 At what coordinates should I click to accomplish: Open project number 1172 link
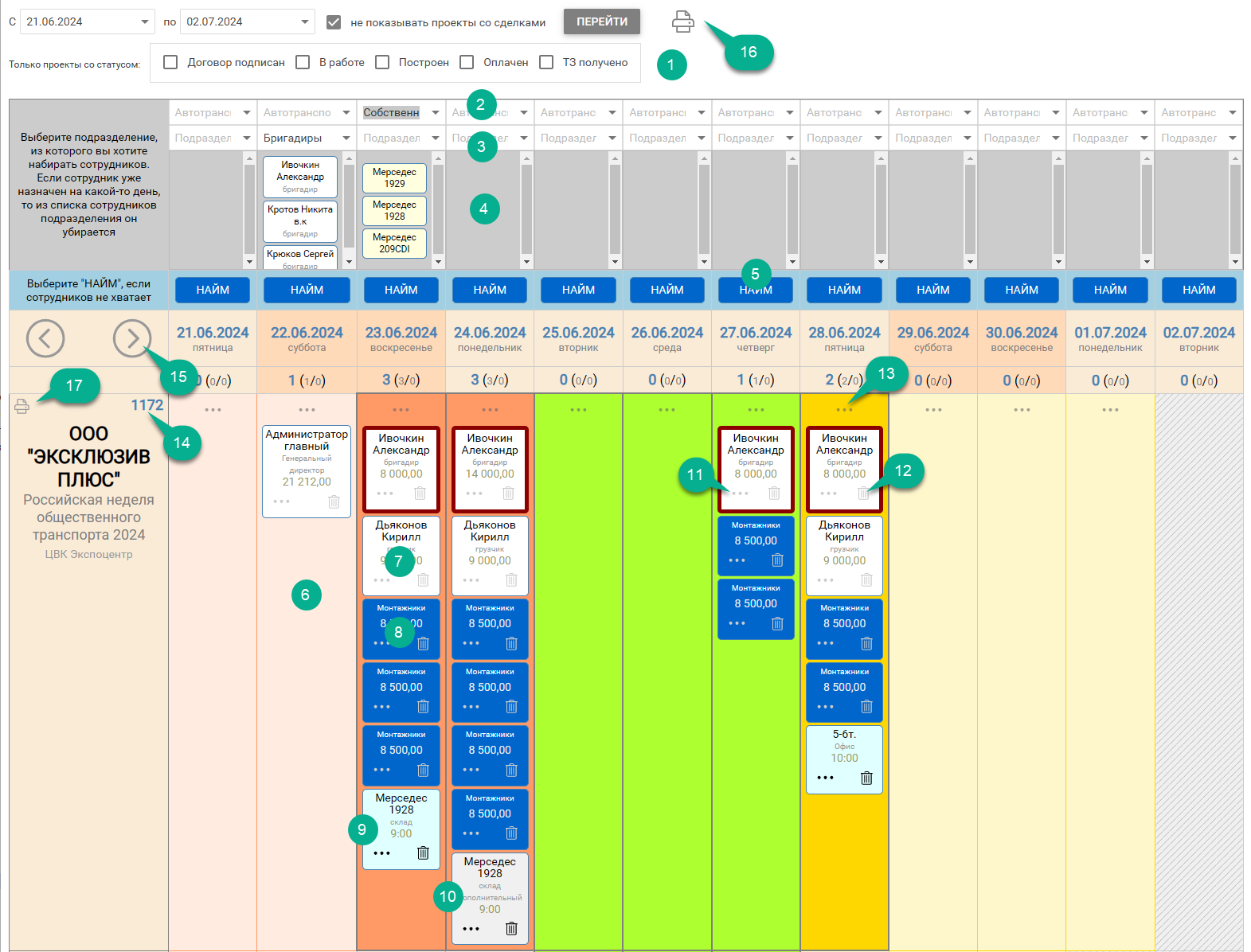tap(147, 405)
